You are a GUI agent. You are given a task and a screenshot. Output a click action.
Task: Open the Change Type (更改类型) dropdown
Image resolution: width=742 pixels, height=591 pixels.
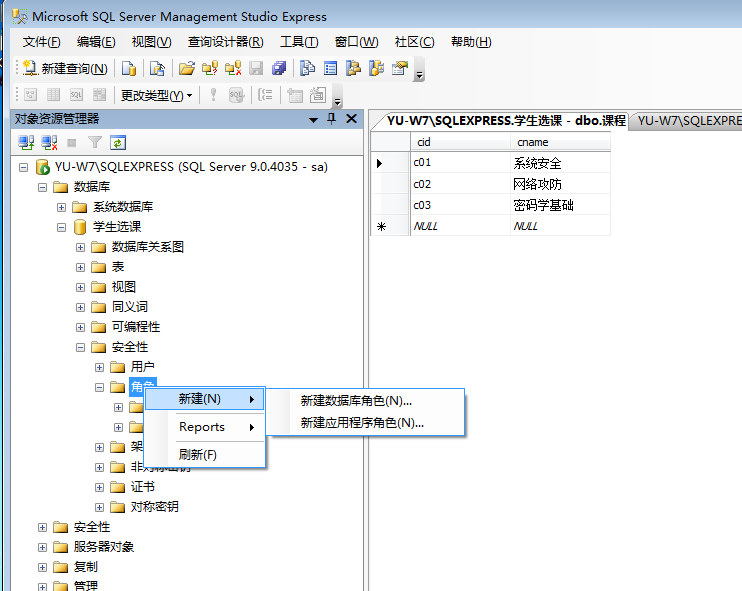(156, 96)
